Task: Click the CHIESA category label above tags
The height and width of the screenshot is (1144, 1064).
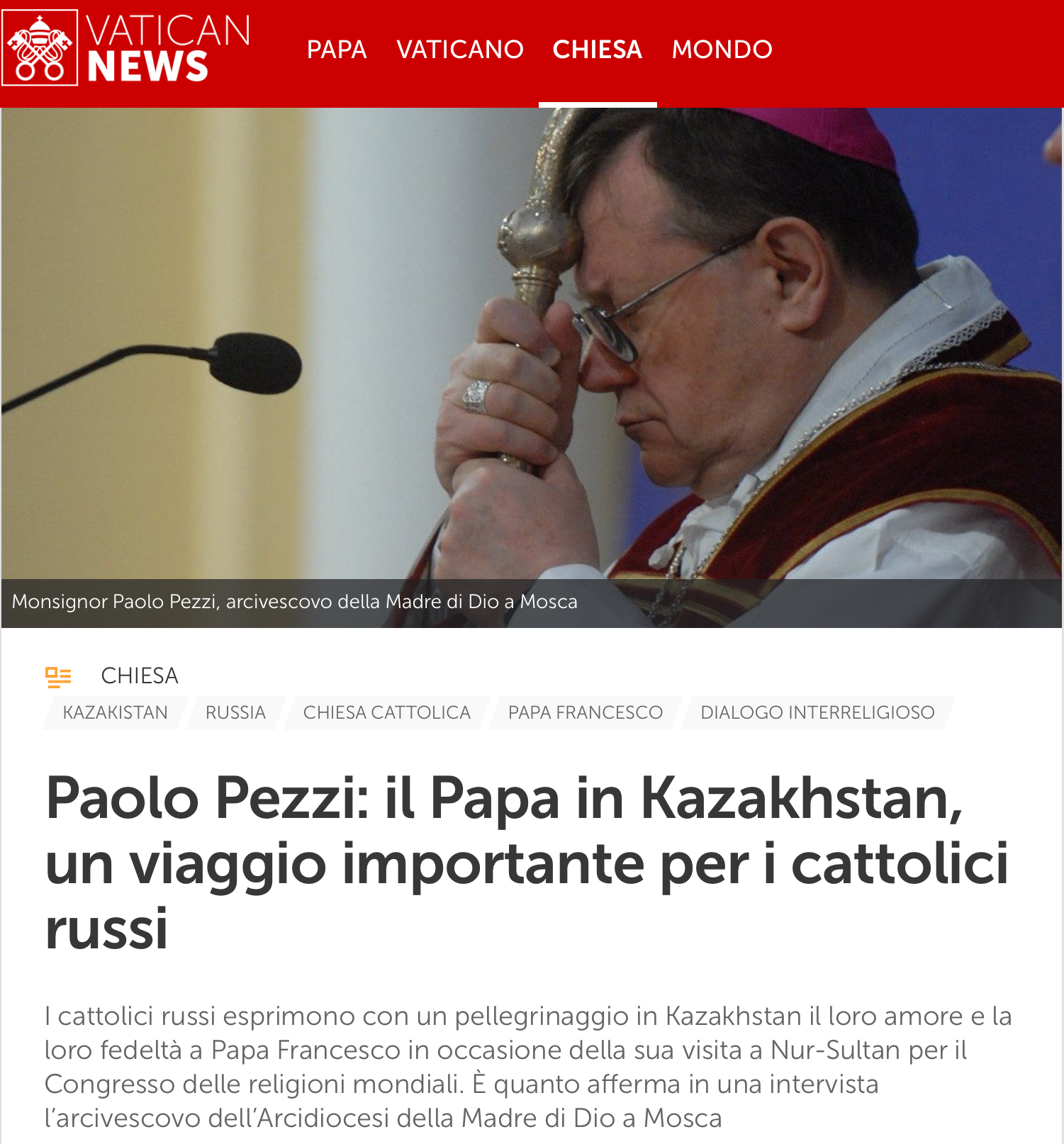Action: (140, 675)
